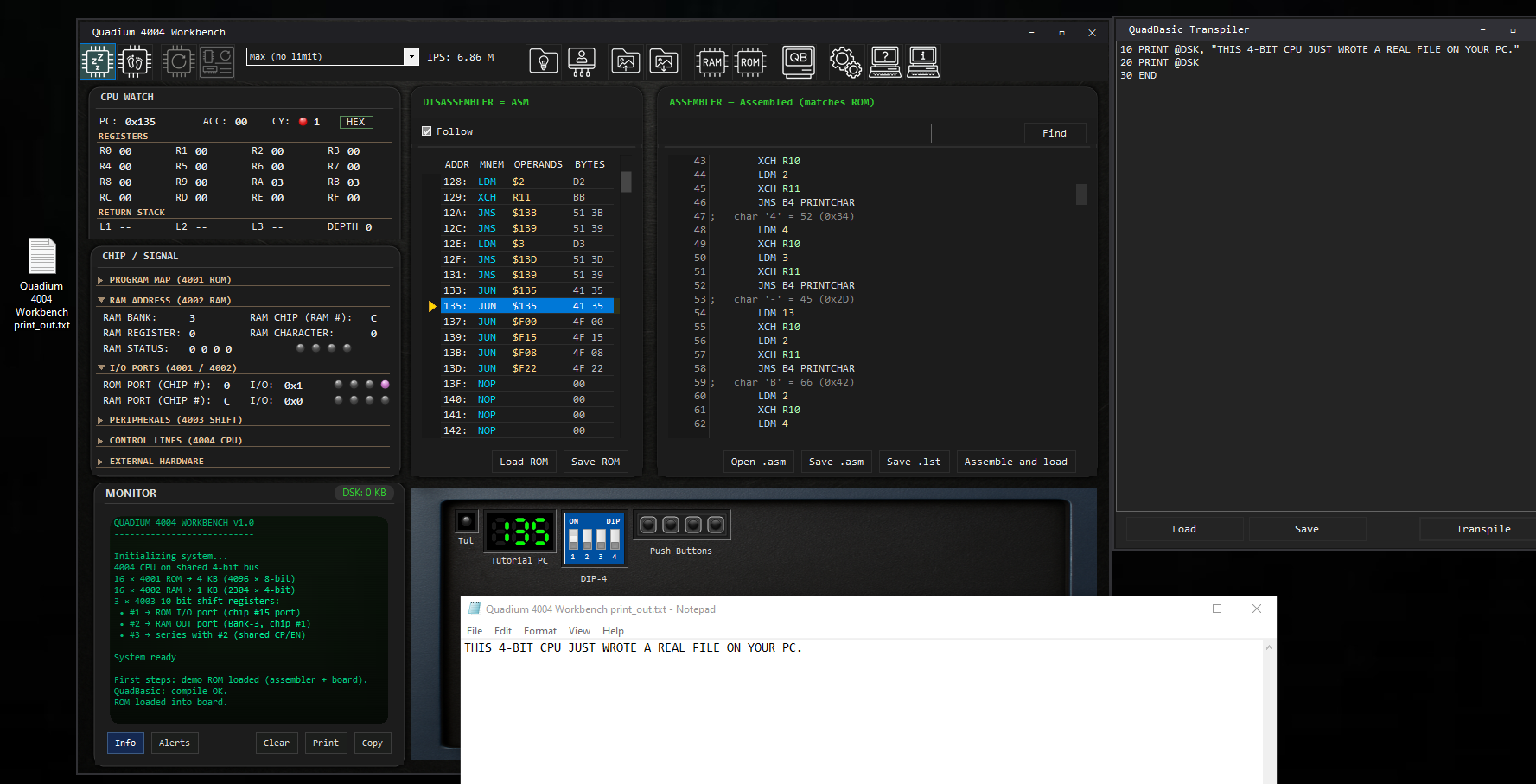Click the footprints step chip icon
The width and height of the screenshot is (1536, 784).
click(x=135, y=62)
